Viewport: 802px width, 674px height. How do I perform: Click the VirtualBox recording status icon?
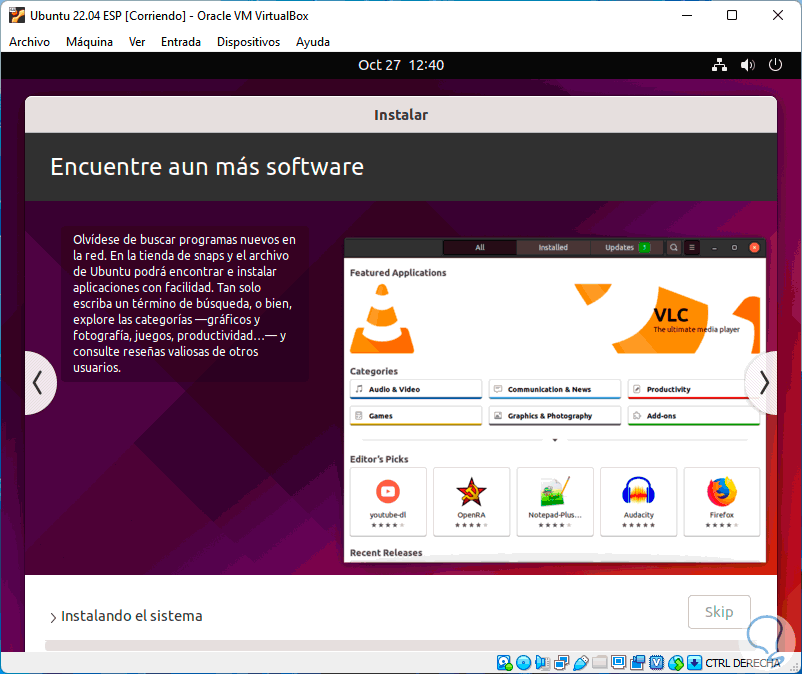pos(638,663)
